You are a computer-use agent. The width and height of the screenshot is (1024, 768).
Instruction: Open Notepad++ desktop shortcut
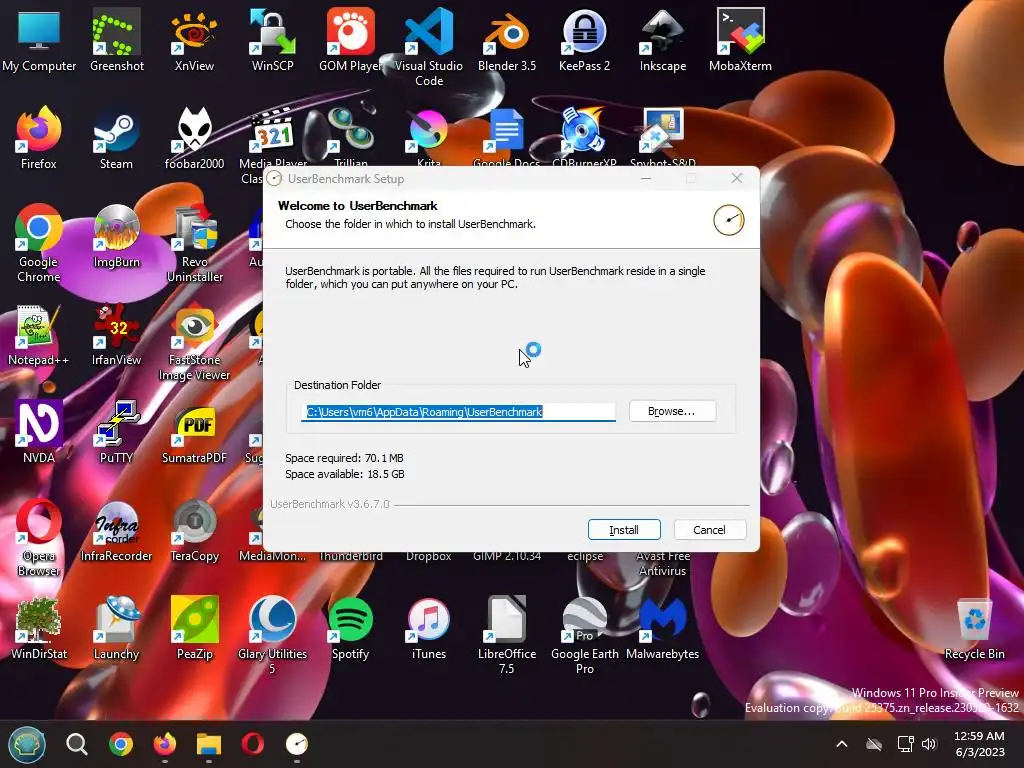click(x=39, y=334)
